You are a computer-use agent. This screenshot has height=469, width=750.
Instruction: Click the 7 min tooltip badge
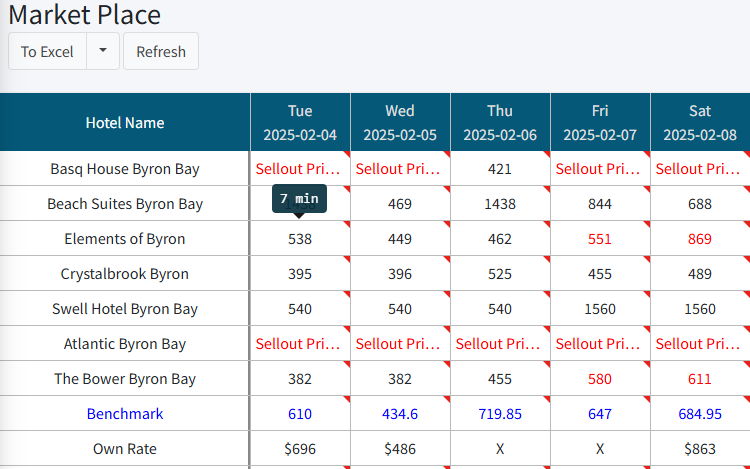(300, 198)
